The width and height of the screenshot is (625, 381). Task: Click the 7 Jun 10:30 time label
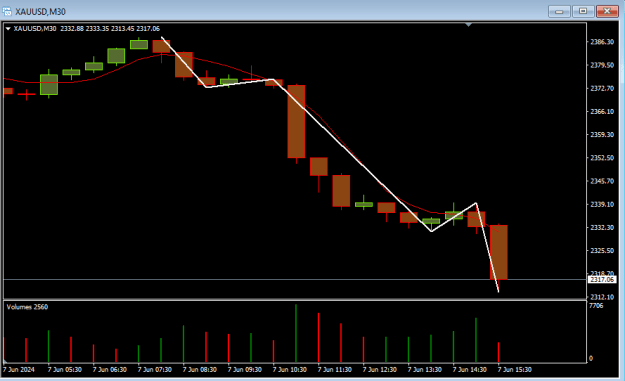(290, 370)
